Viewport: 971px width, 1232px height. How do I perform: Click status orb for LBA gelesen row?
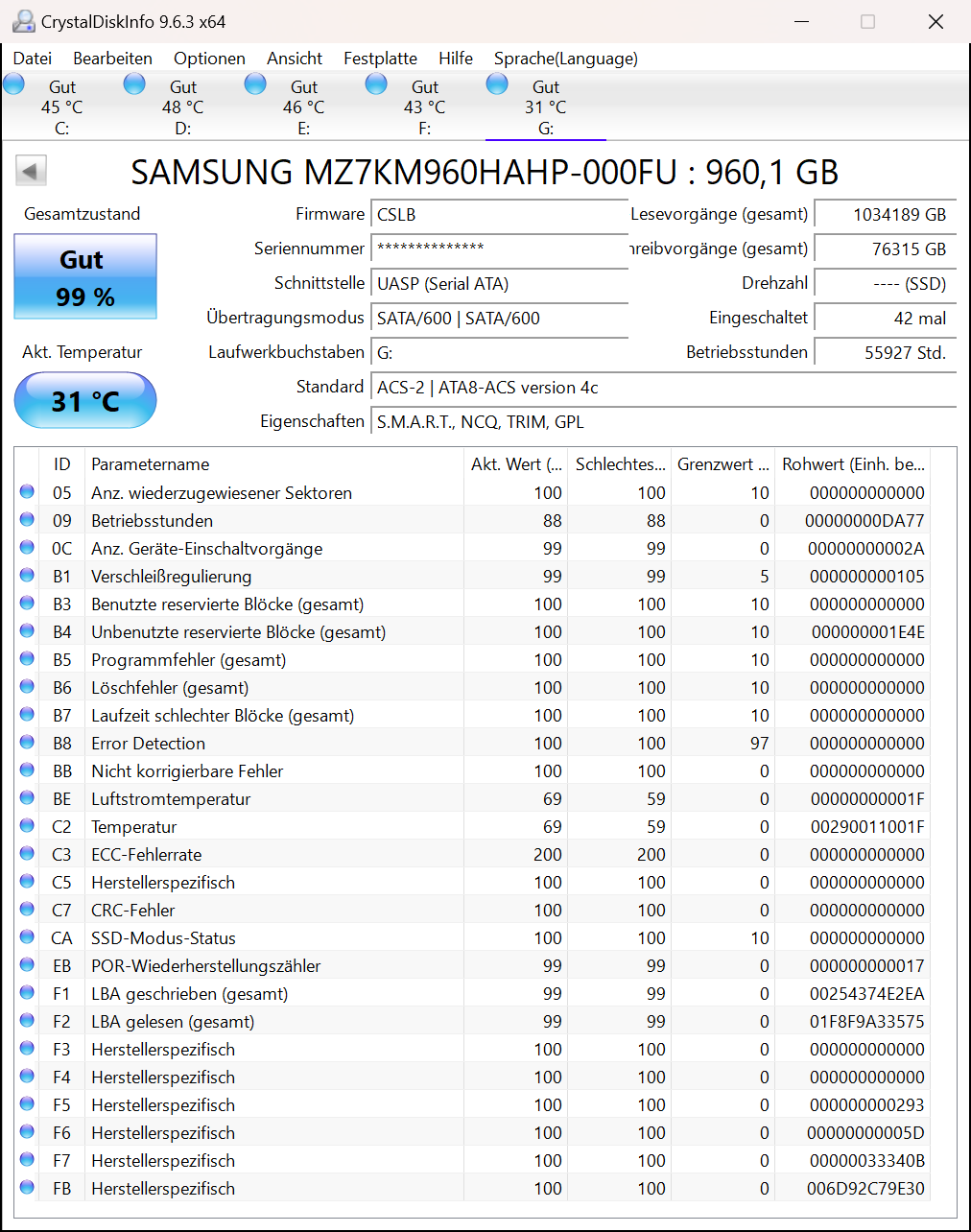coord(27,1021)
